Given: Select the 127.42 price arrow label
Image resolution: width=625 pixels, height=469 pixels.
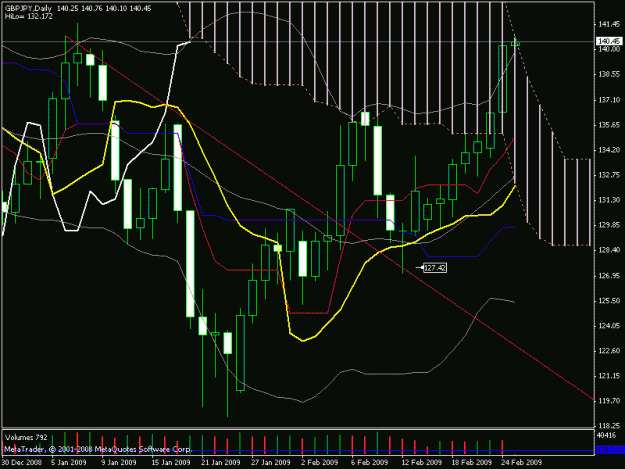Looking at the screenshot, I should [x=434, y=268].
